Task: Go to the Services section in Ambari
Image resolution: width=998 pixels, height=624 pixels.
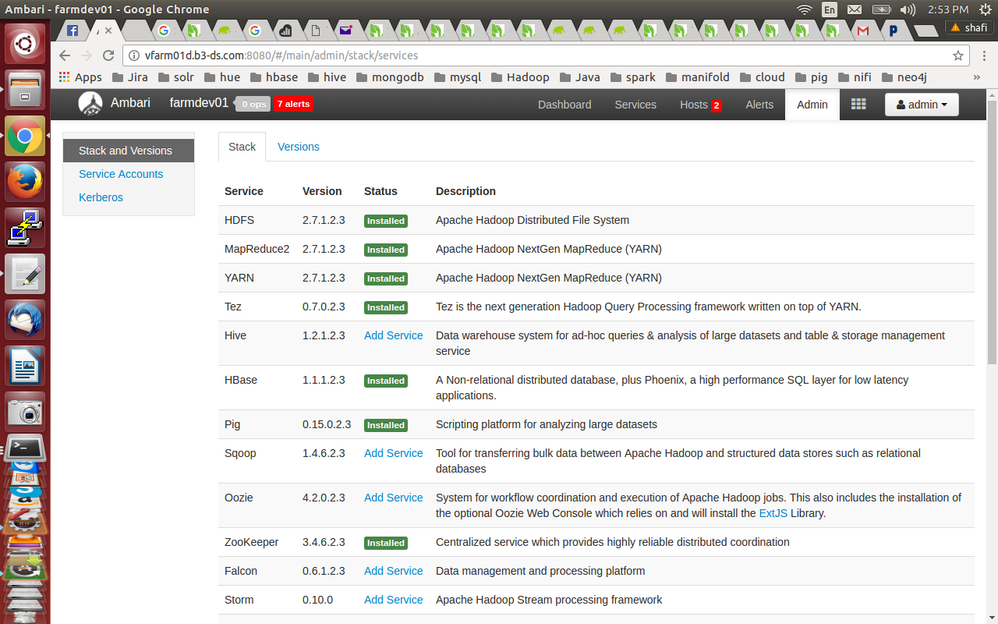Action: point(635,104)
